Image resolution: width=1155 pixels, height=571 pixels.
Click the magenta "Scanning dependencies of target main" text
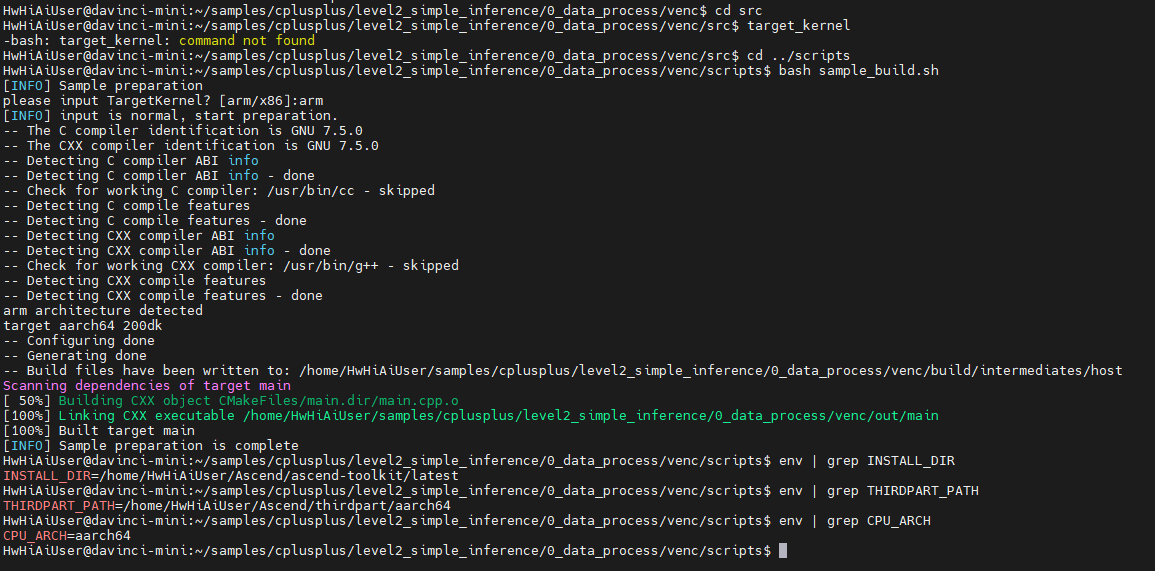point(147,386)
